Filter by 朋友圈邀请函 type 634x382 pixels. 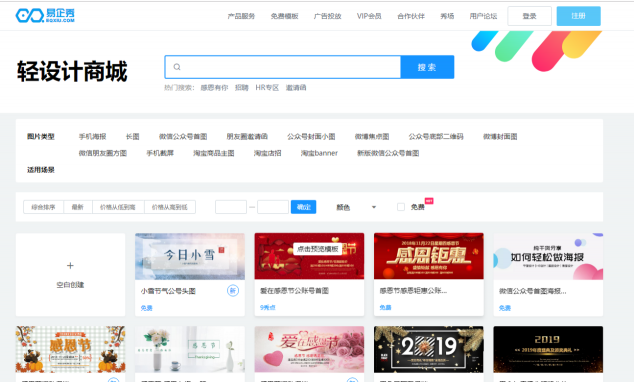(x=247, y=137)
